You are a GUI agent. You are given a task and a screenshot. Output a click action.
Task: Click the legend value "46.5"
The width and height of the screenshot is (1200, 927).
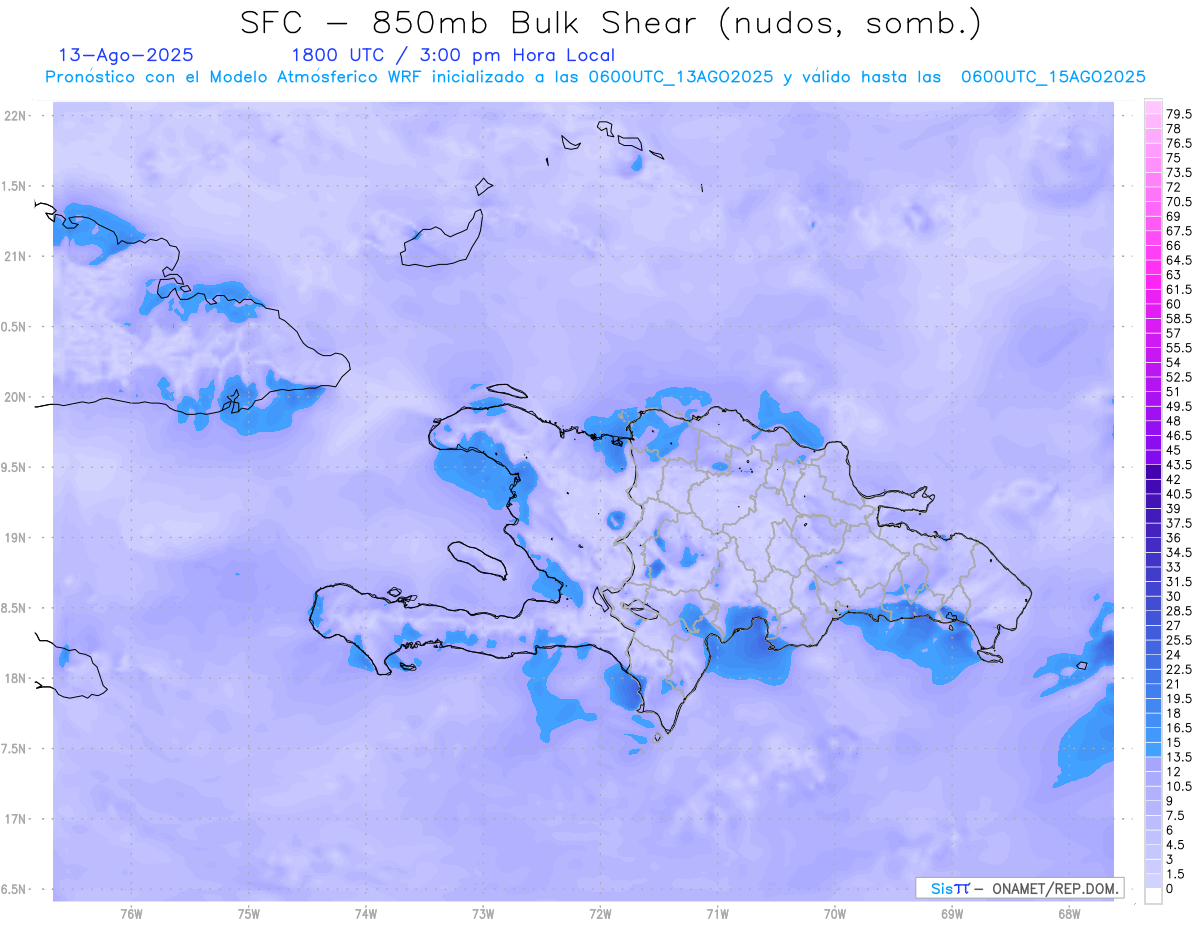tap(1179, 435)
